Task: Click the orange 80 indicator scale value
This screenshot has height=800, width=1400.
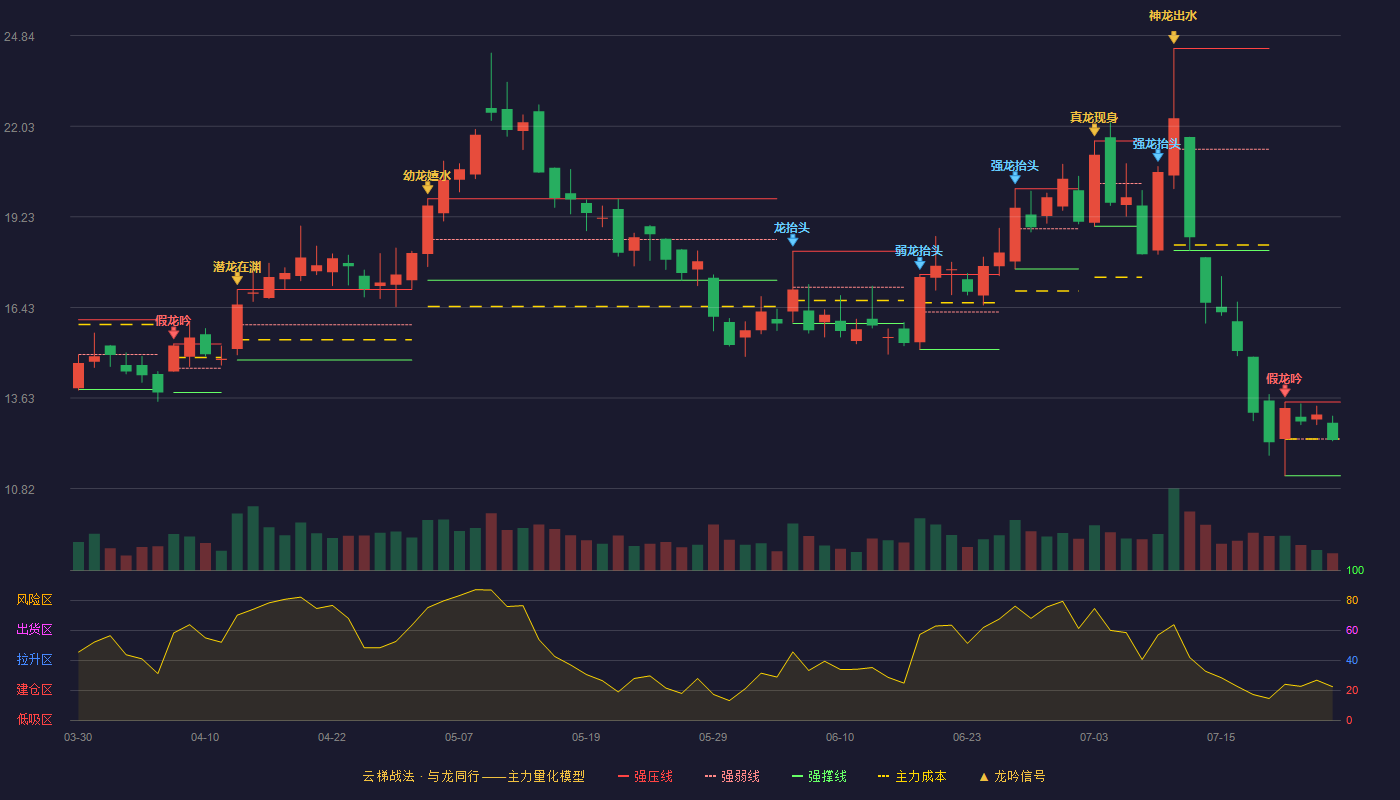Action: point(1352,600)
